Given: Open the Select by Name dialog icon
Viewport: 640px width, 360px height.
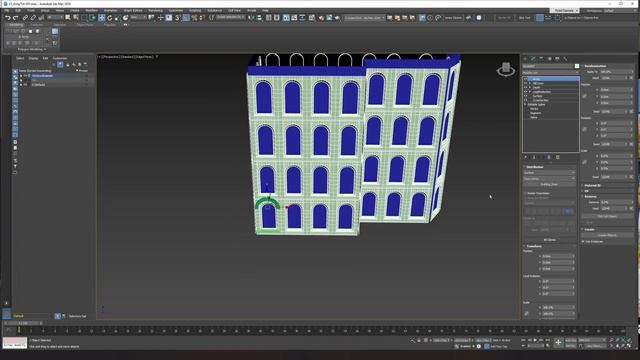Looking at the screenshot, I should coord(76,18).
